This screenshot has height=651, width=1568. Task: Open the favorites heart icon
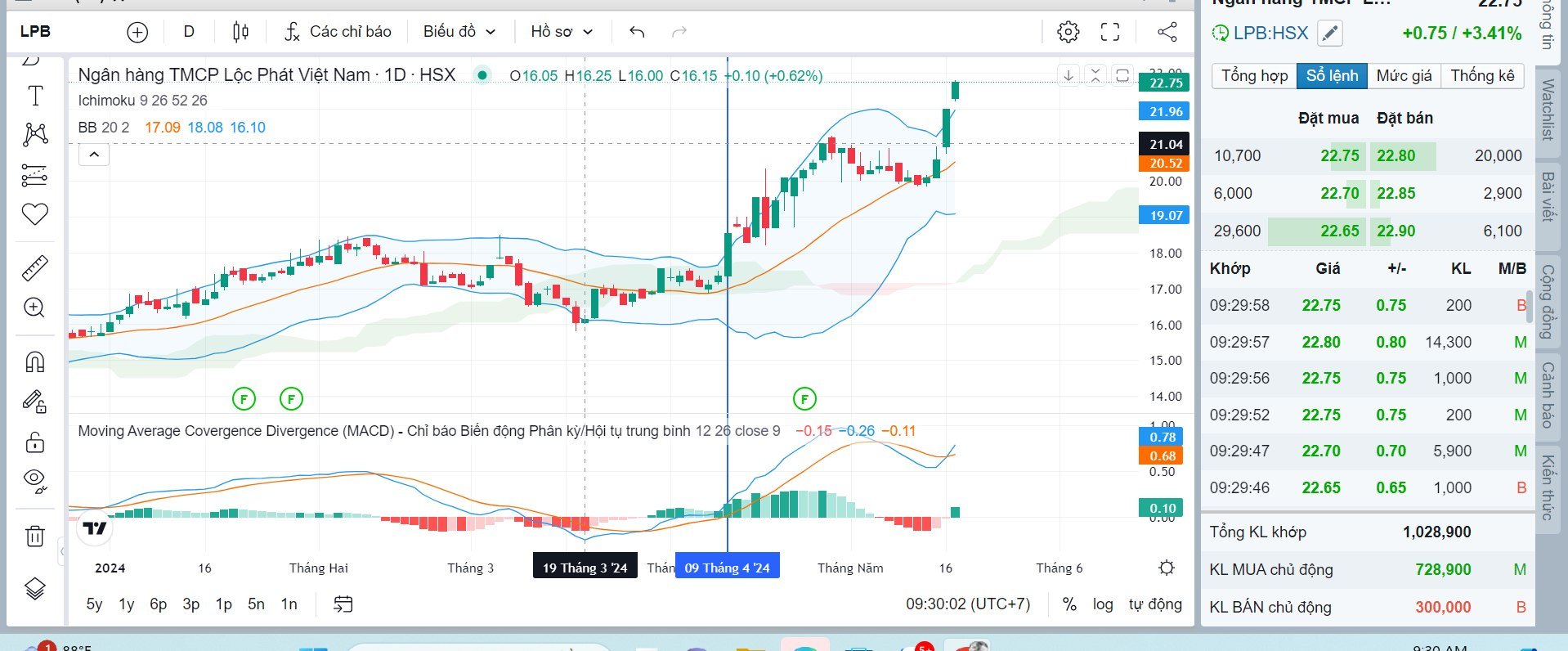pyautogui.click(x=35, y=214)
